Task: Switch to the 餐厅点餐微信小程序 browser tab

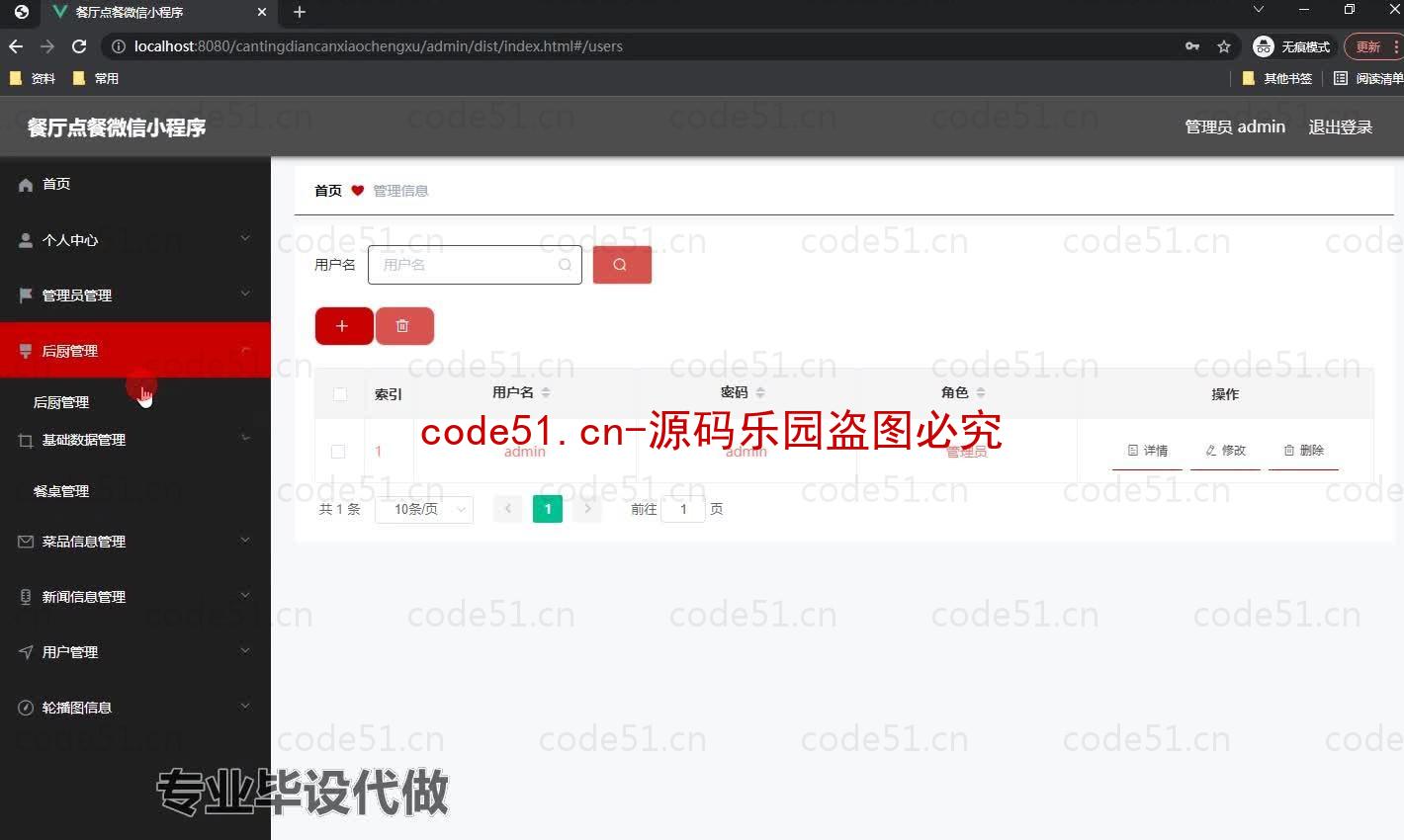Action: point(158,12)
